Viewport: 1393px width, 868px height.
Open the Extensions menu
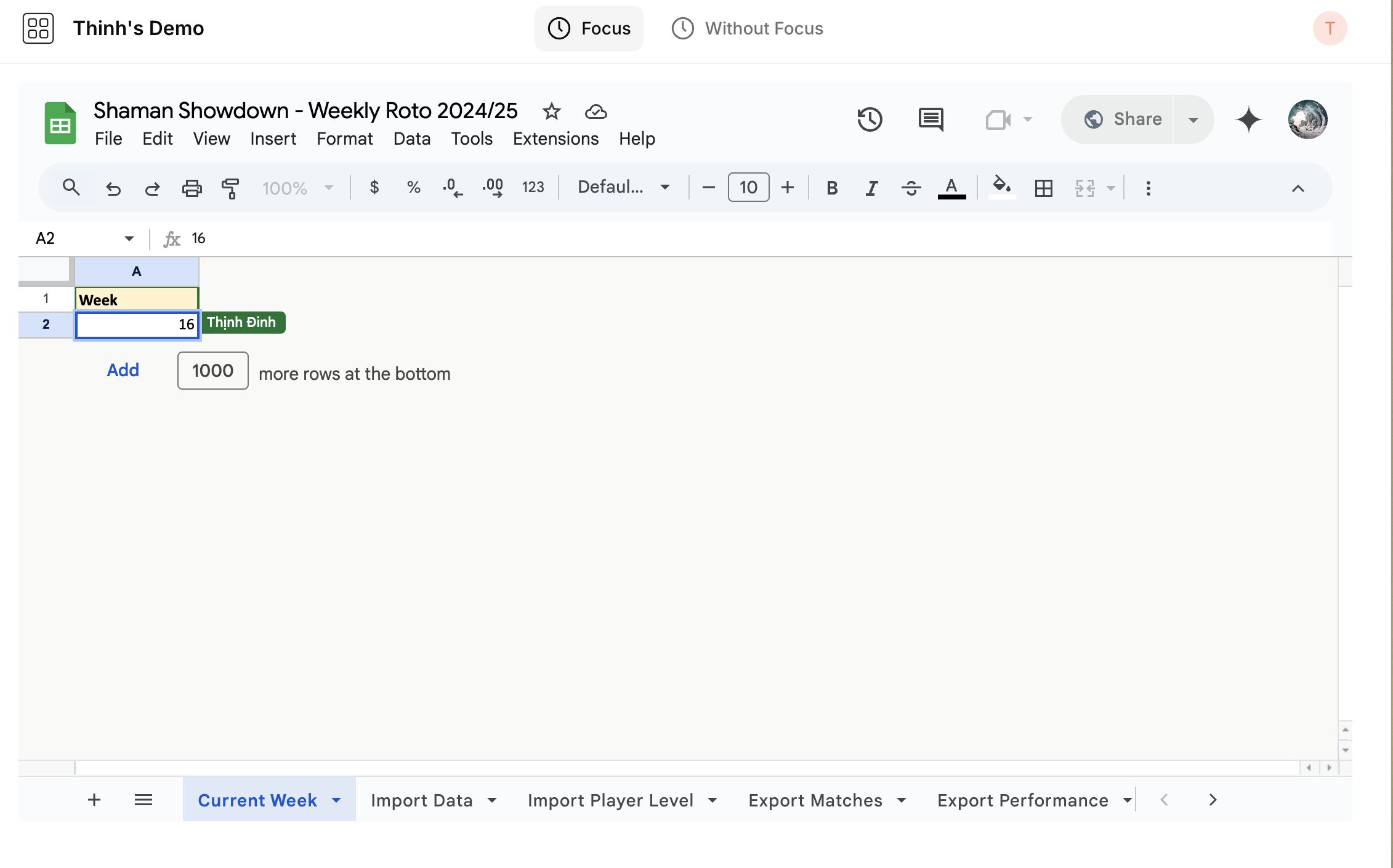click(x=555, y=139)
